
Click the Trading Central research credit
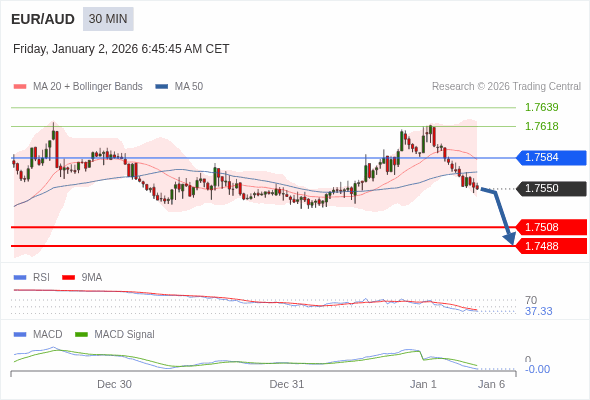pyautogui.click(x=506, y=87)
